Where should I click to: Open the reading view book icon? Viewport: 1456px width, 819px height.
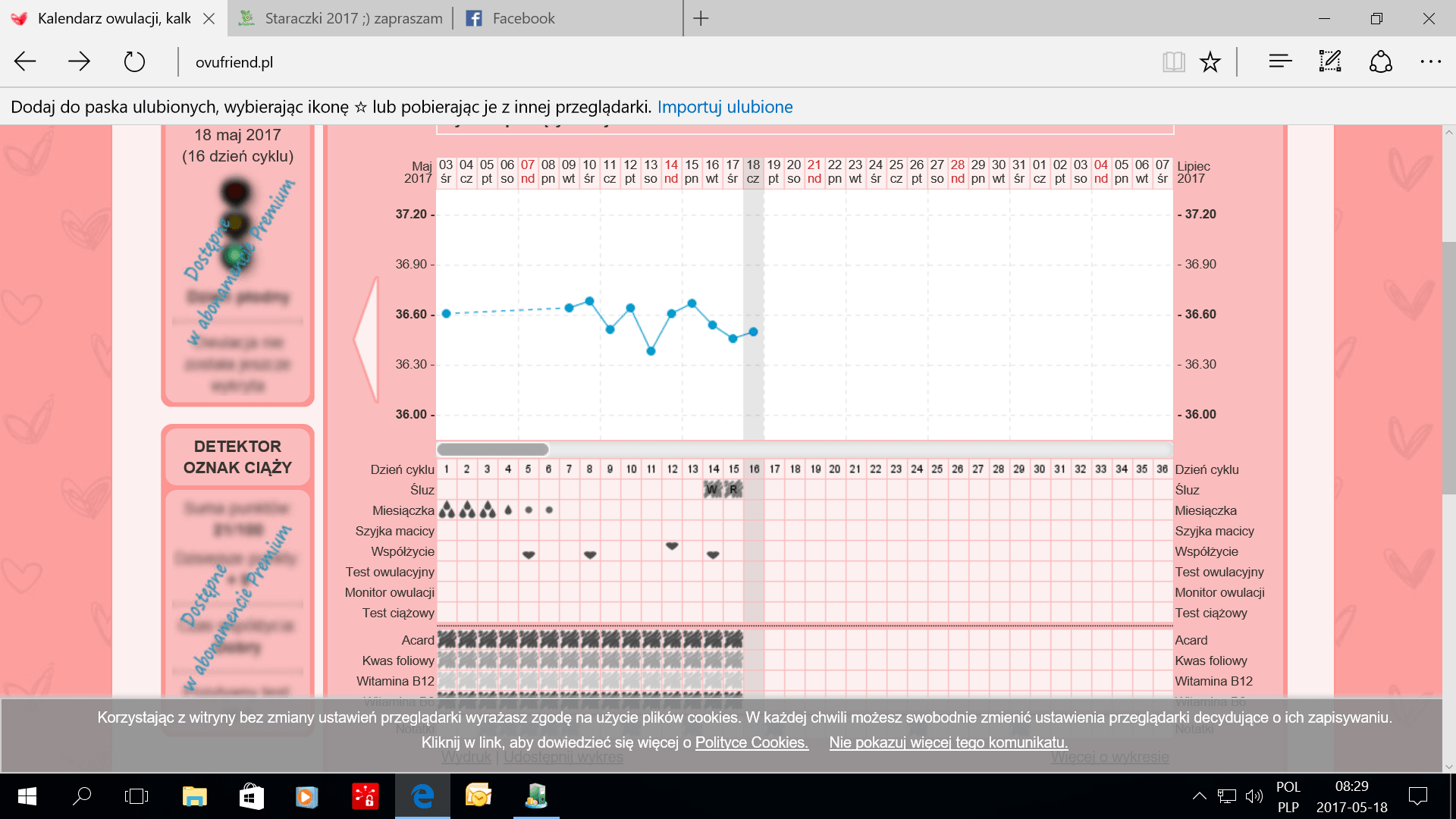1173,61
